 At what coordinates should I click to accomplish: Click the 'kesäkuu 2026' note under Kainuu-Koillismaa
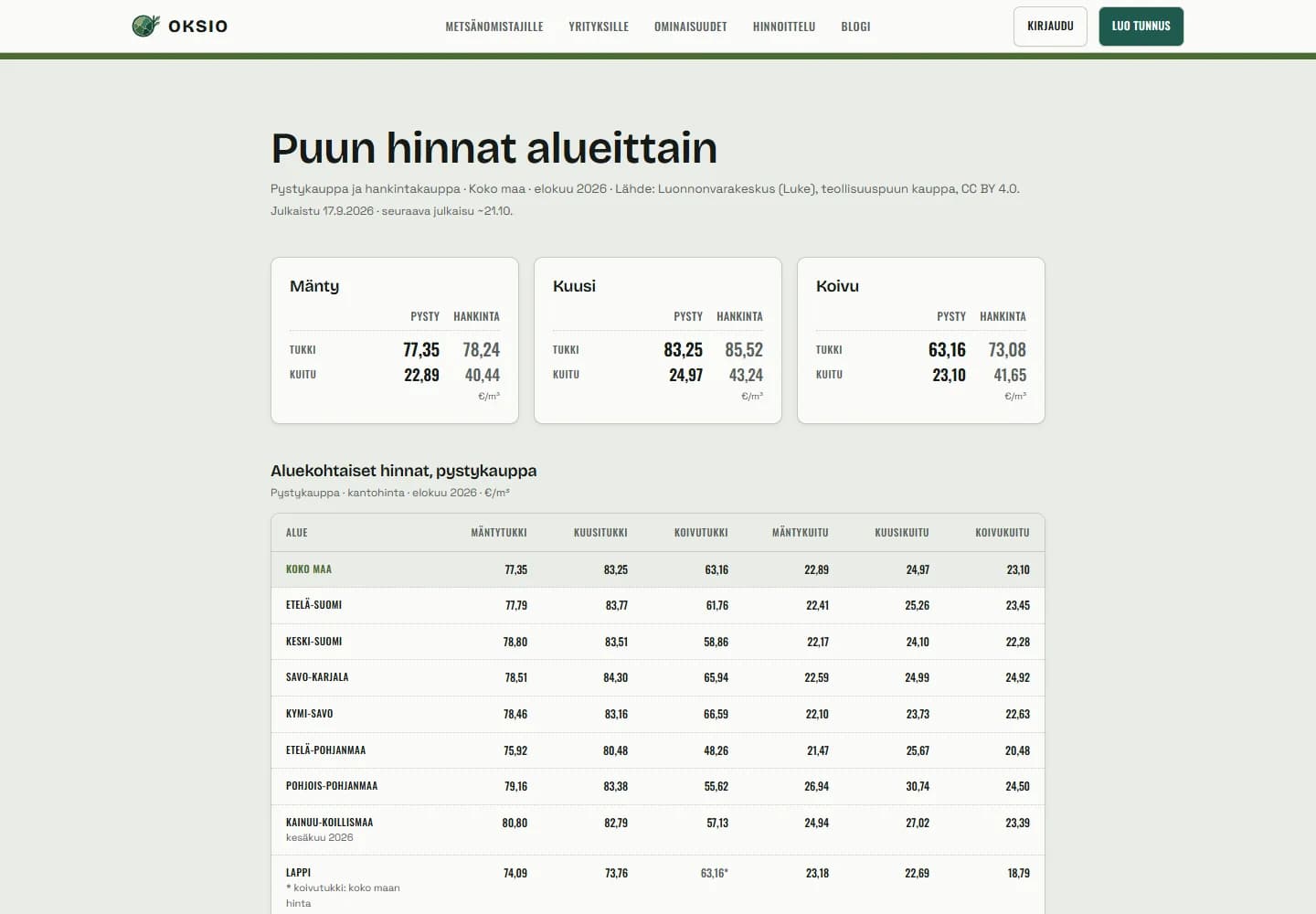click(x=319, y=837)
